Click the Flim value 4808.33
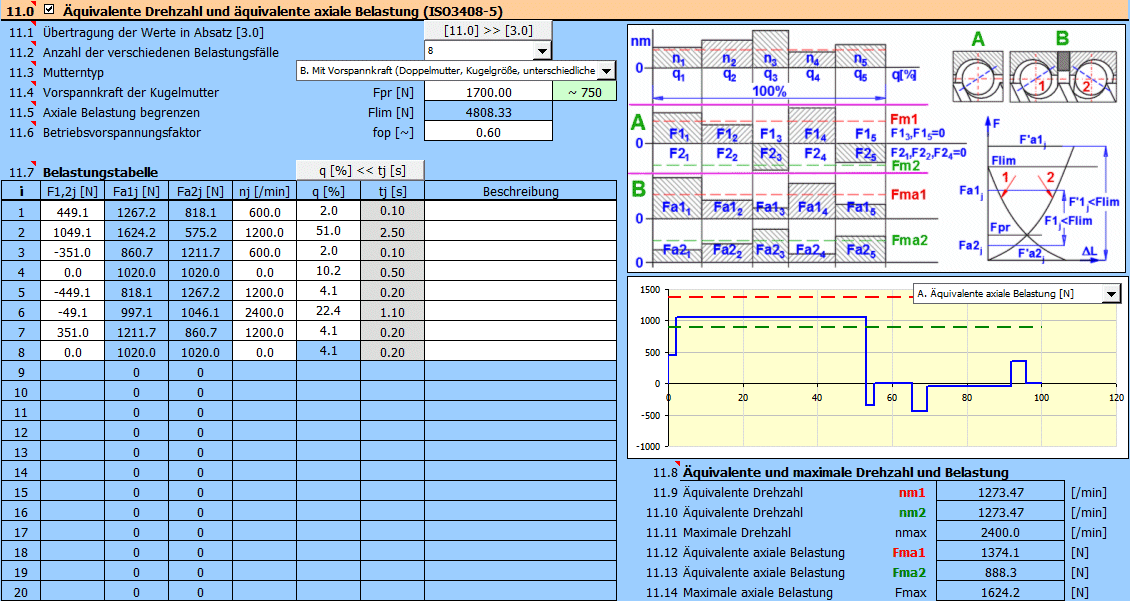Viewport: 1130px width, 601px height. (x=489, y=112)
